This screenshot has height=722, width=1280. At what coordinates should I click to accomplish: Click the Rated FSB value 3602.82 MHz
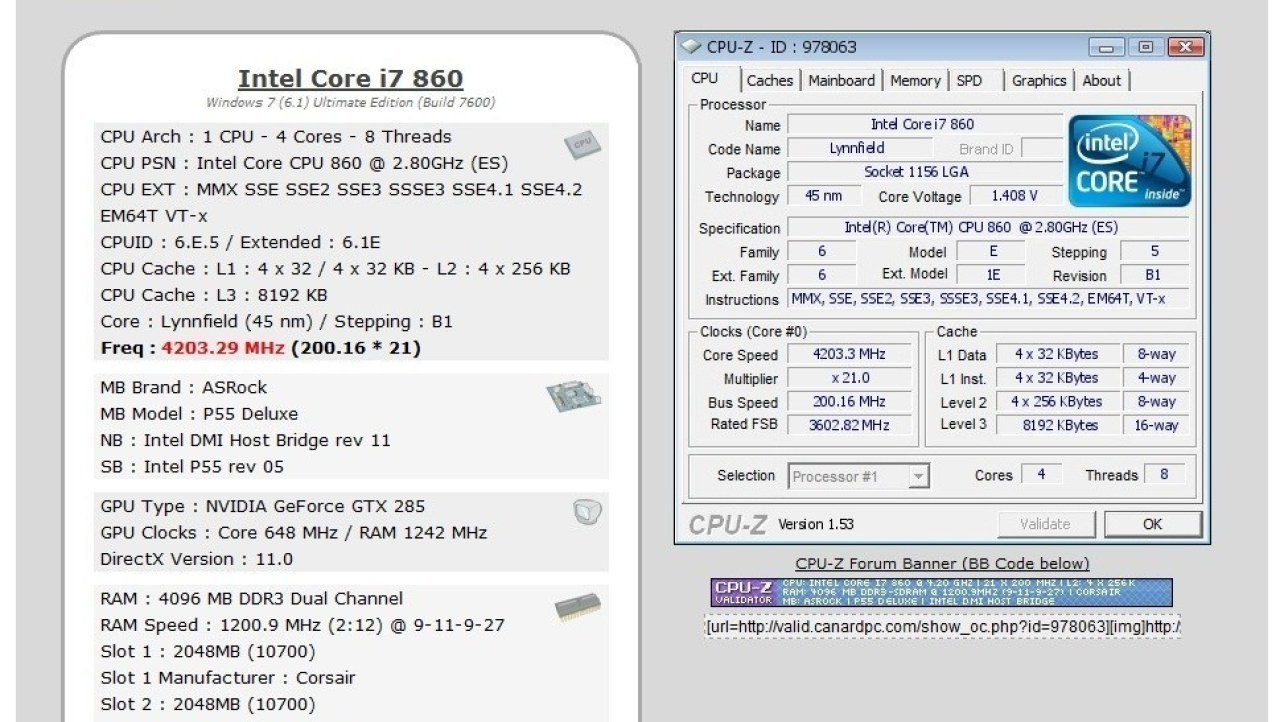pos(850,425)
